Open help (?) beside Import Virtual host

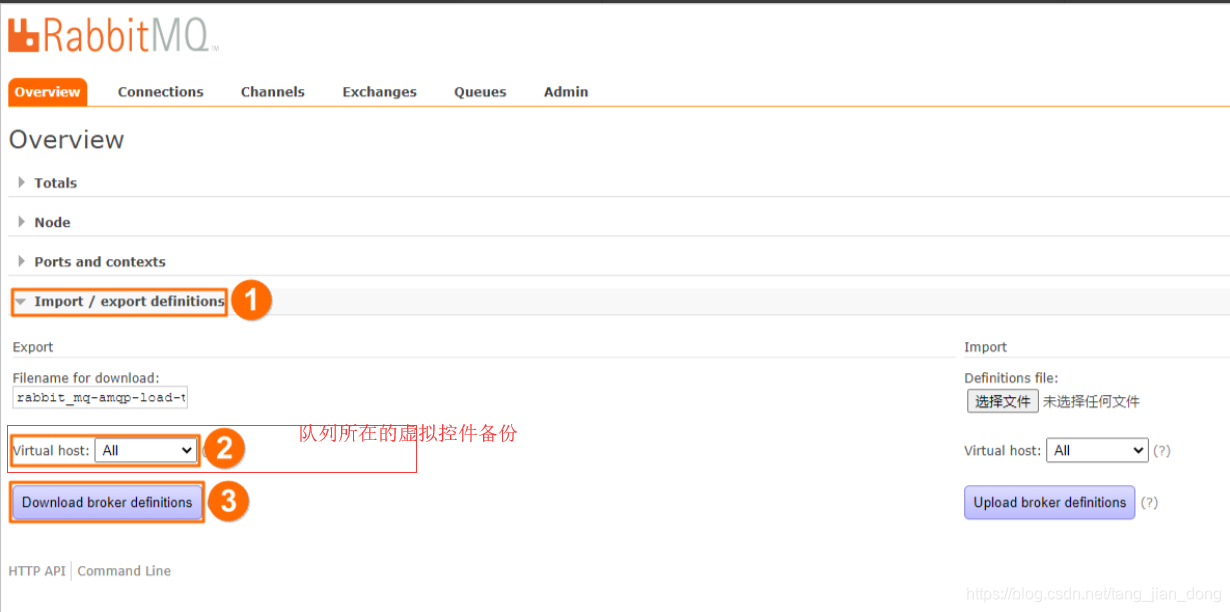tap(1161, 451)
